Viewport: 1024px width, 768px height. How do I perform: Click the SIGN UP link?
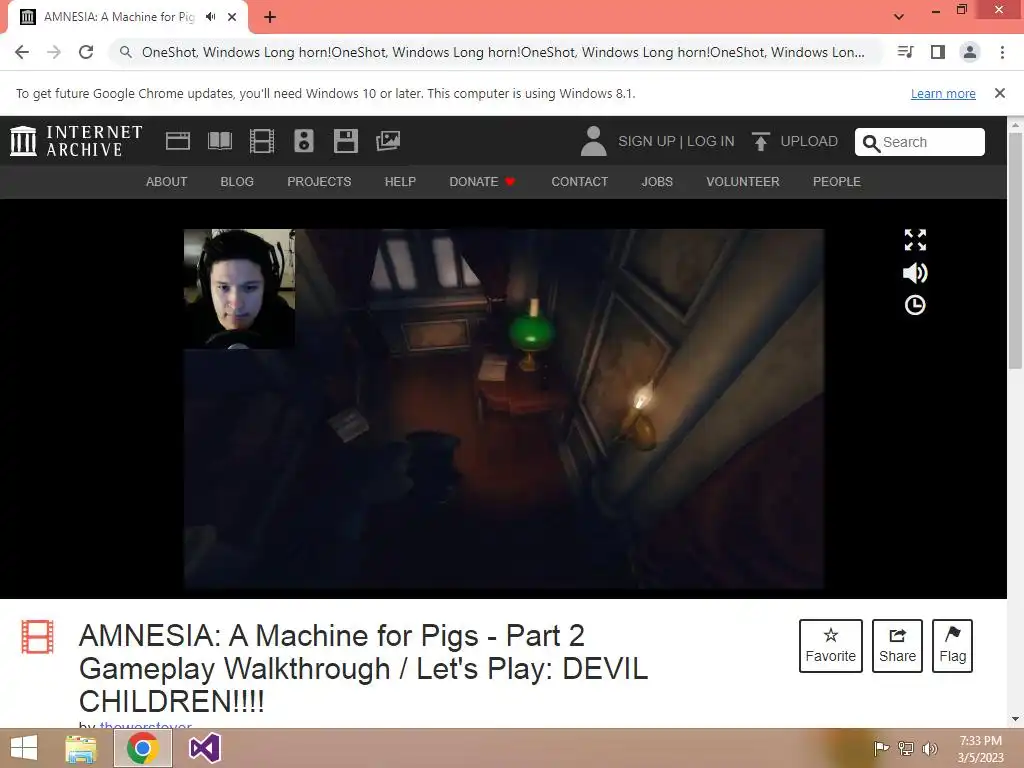(647, 141)
